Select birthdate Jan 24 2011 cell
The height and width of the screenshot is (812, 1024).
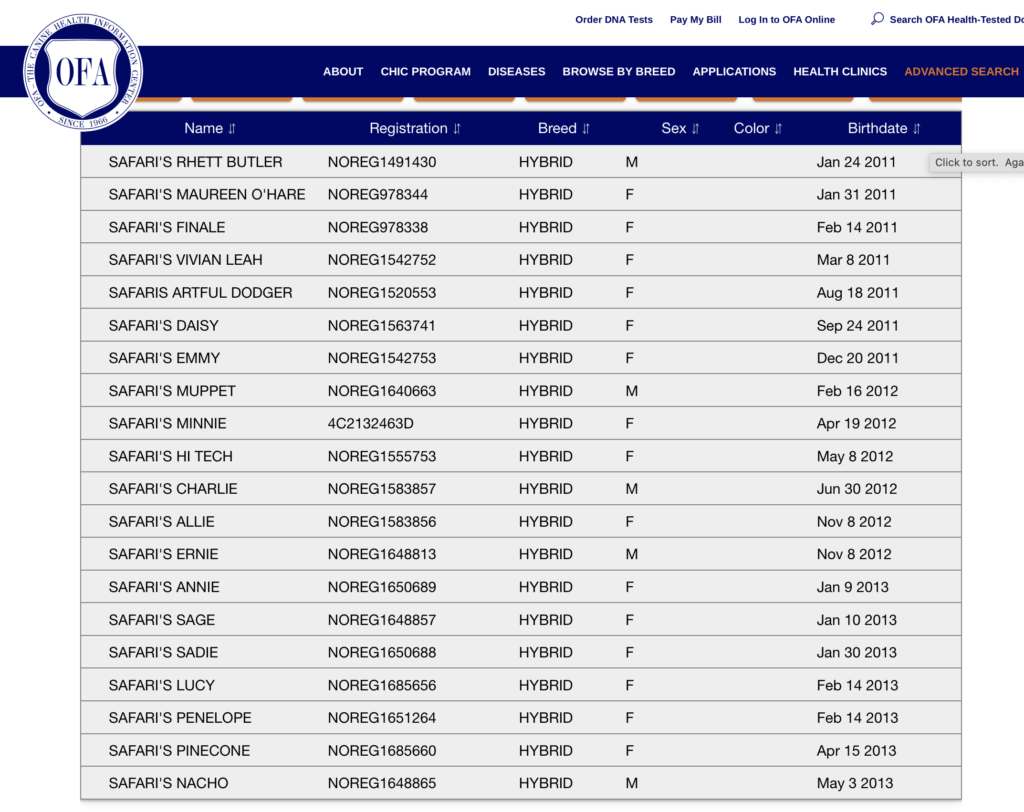tap(856, 162)
